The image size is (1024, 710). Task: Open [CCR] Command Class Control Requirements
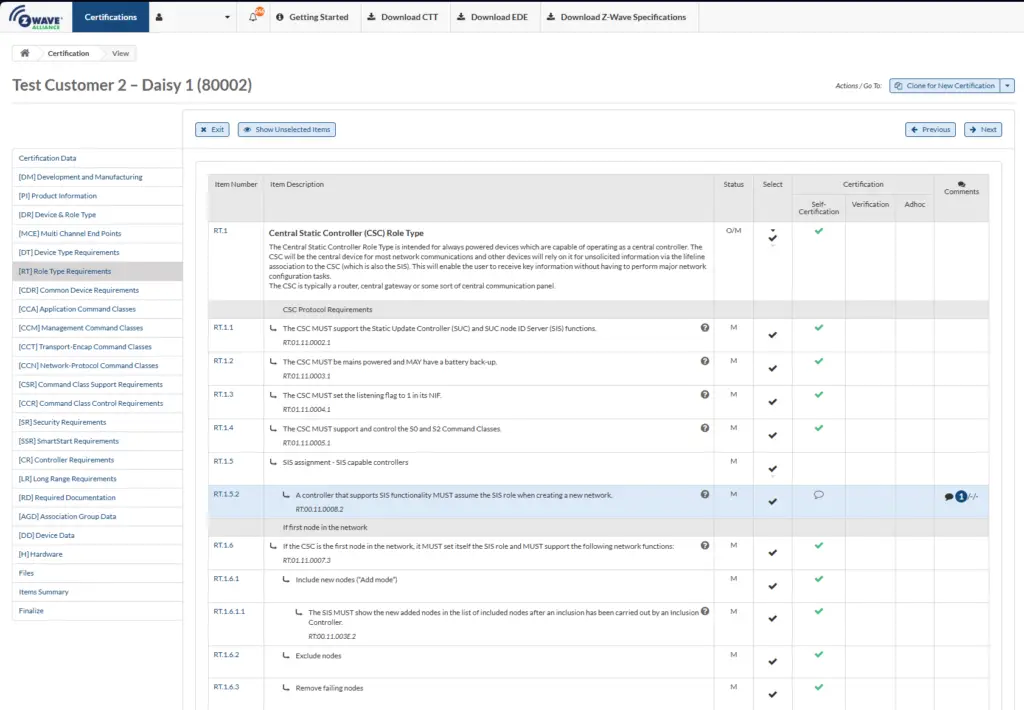pos(97,404)
